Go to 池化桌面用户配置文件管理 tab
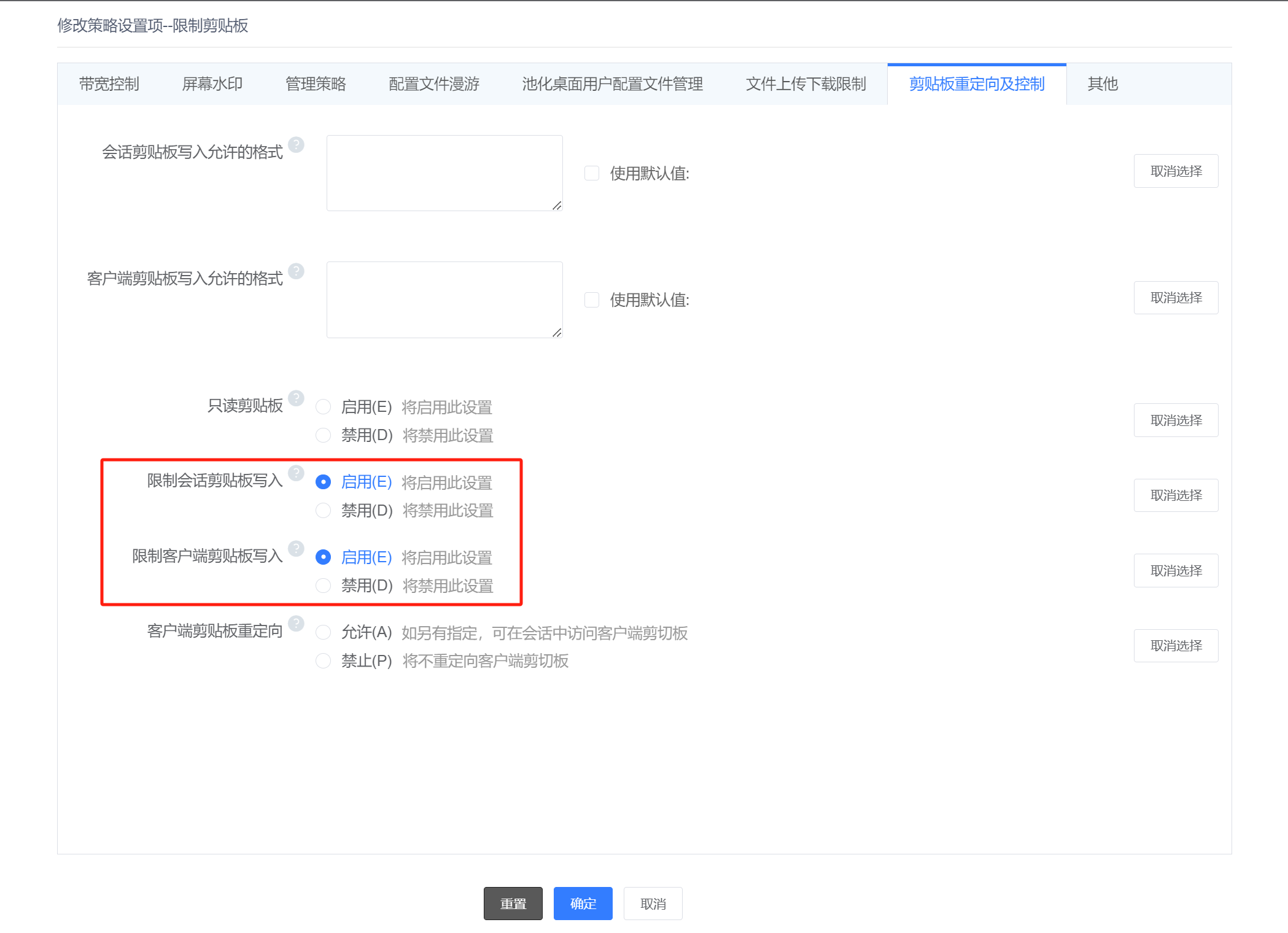Image resolution: width=1288 pixels, height=933 pixels. [x=613, y=84]
